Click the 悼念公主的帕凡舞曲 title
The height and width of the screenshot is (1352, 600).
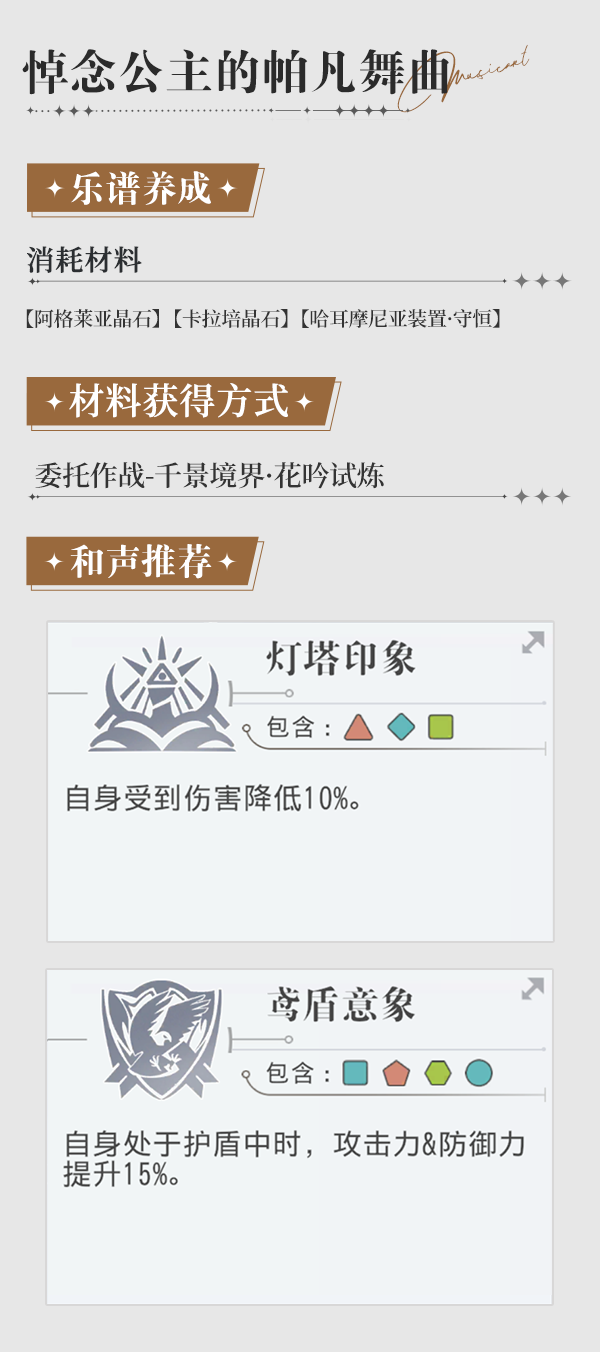tap(232, 74)
